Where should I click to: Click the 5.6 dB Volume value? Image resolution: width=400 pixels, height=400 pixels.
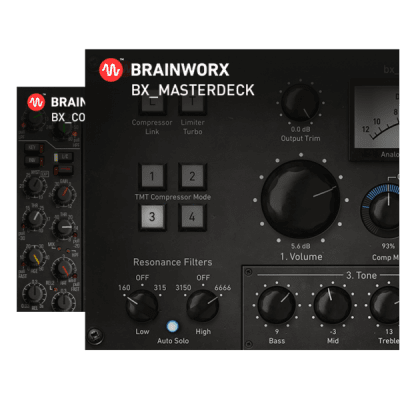300,246
